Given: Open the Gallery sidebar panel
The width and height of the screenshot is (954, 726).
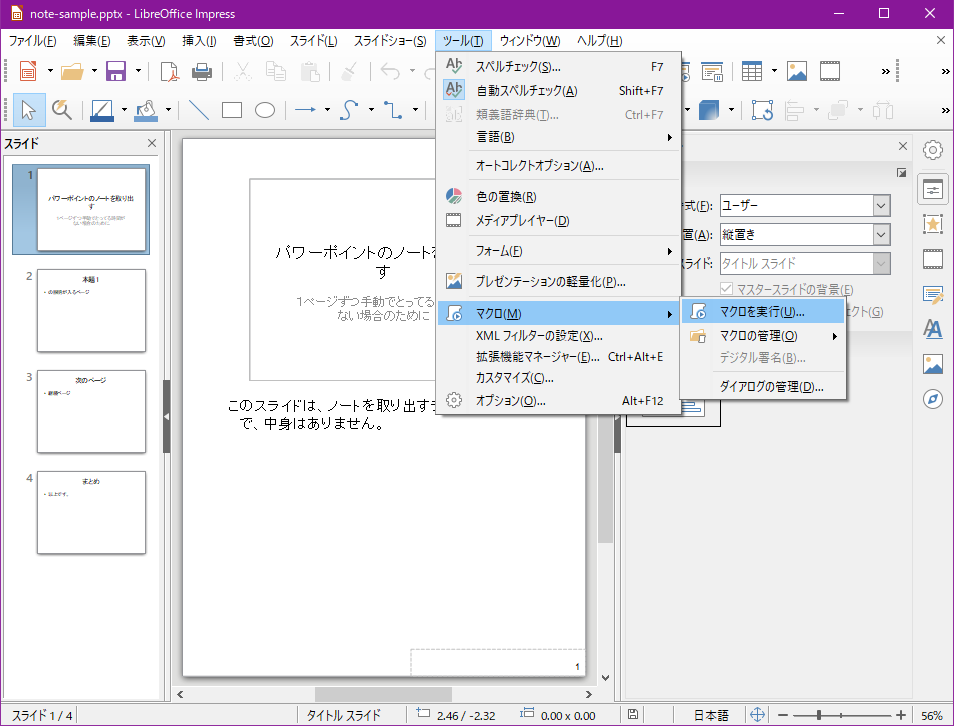Looking at the screenshot, I should [x=933, y=364].
